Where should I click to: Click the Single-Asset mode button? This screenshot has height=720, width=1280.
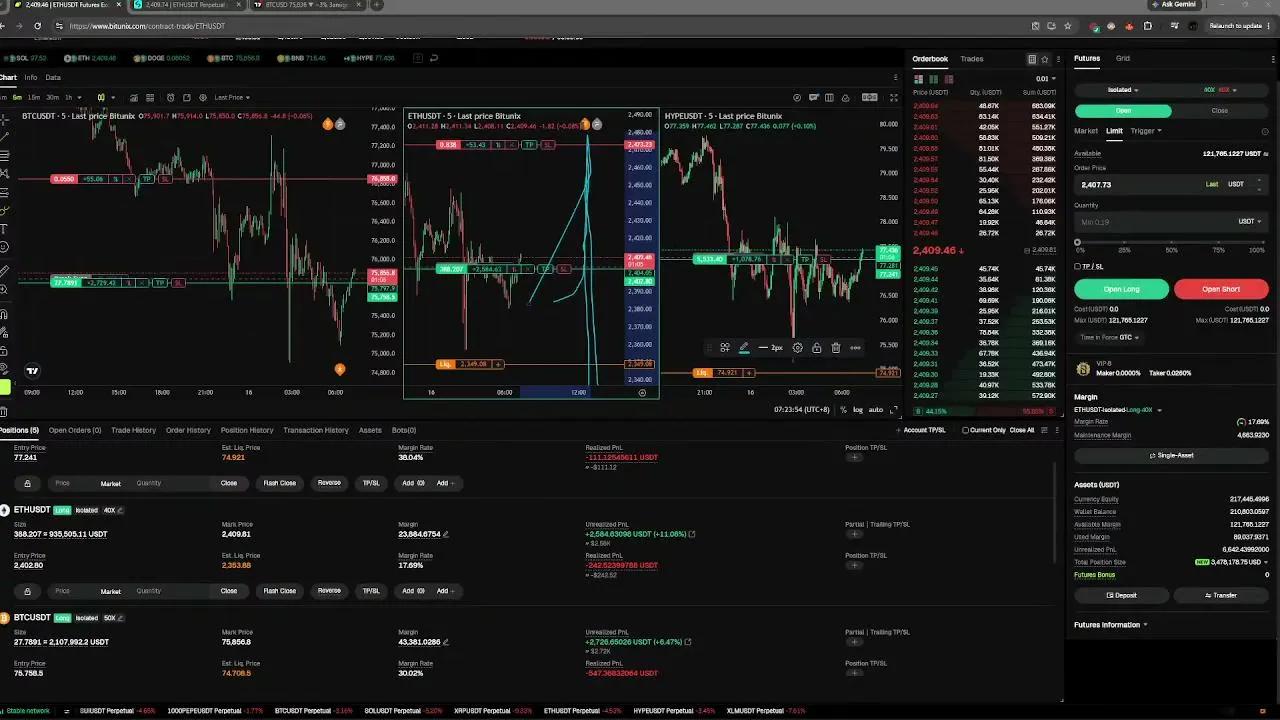click(x=1171, y=455)
